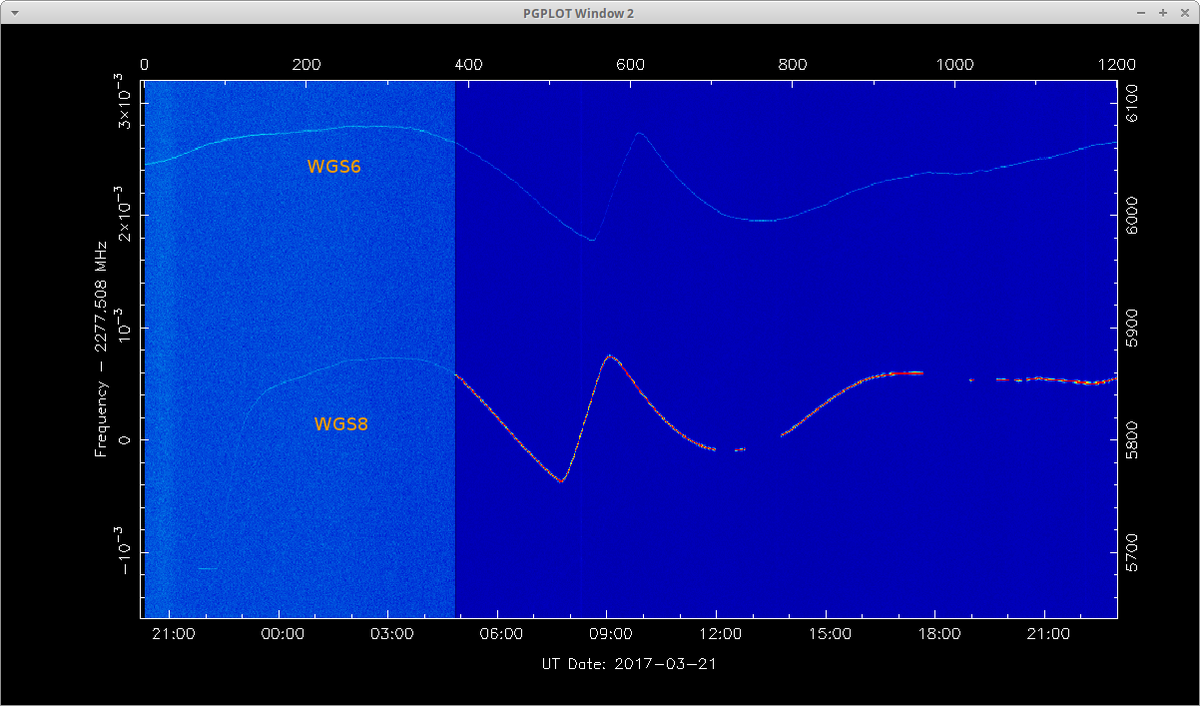The height and width of the screenshot is (706, 1200).
Task: Click the WGS8 trace minimum near 08:00
Action: coord(561,481)
